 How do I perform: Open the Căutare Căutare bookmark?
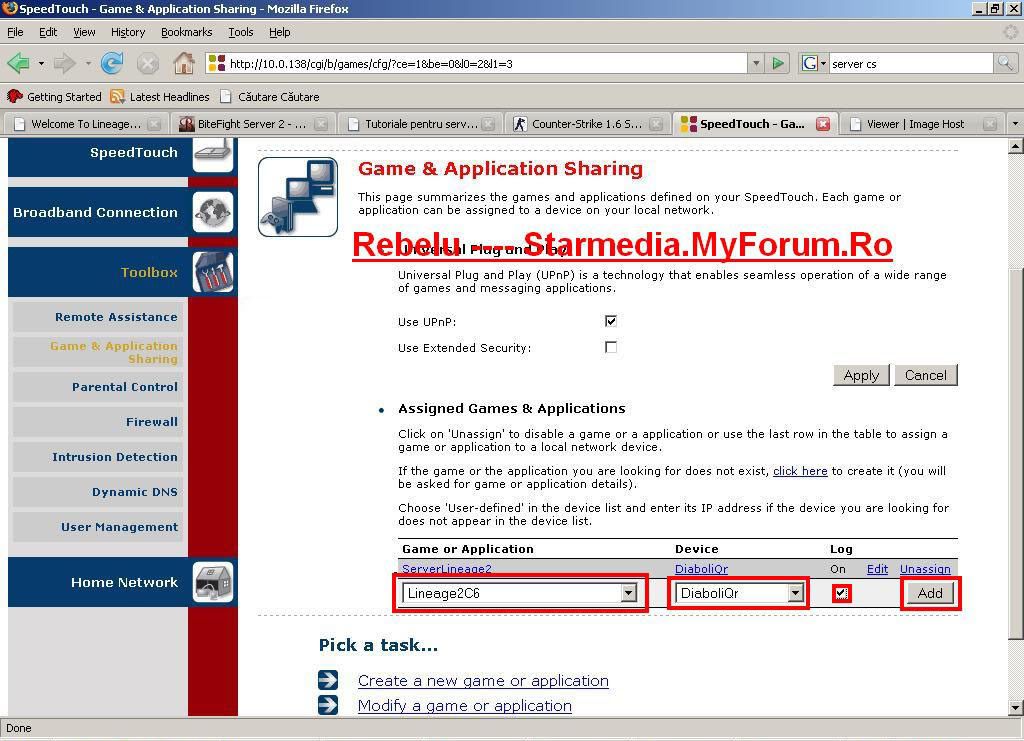click(270, 97)
